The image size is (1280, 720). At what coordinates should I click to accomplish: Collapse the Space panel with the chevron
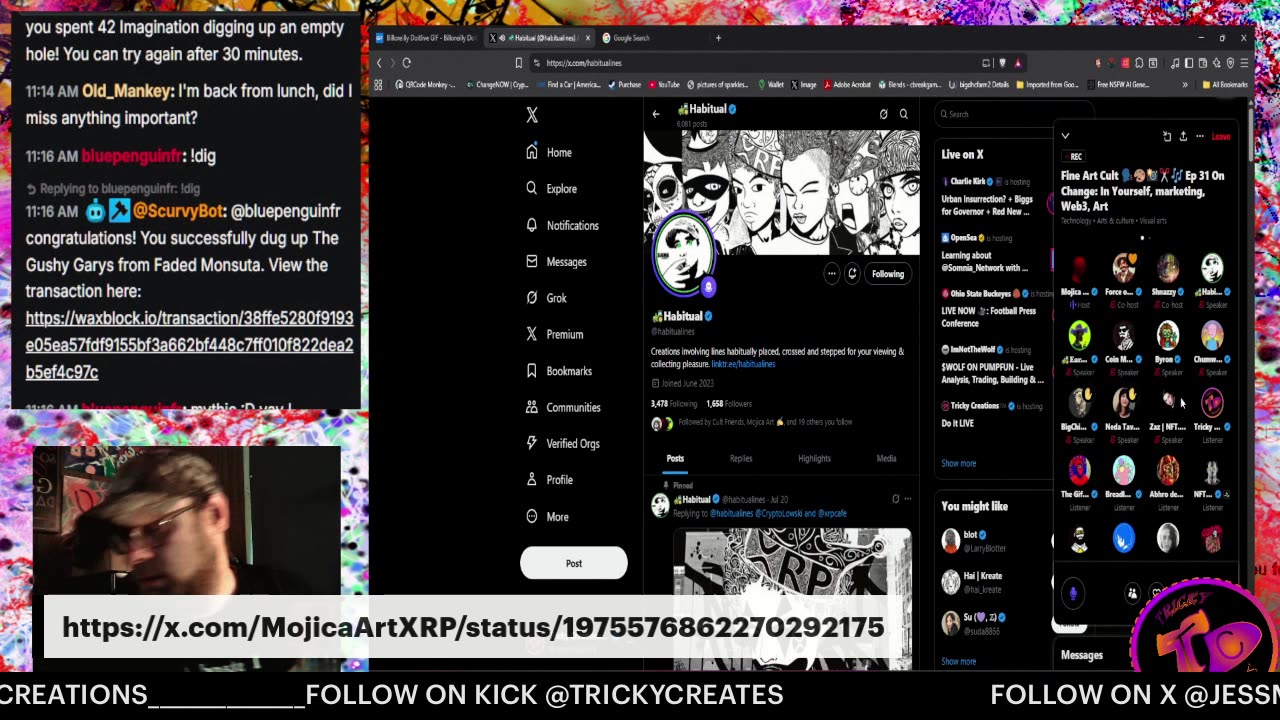[x=1065, y=136]
